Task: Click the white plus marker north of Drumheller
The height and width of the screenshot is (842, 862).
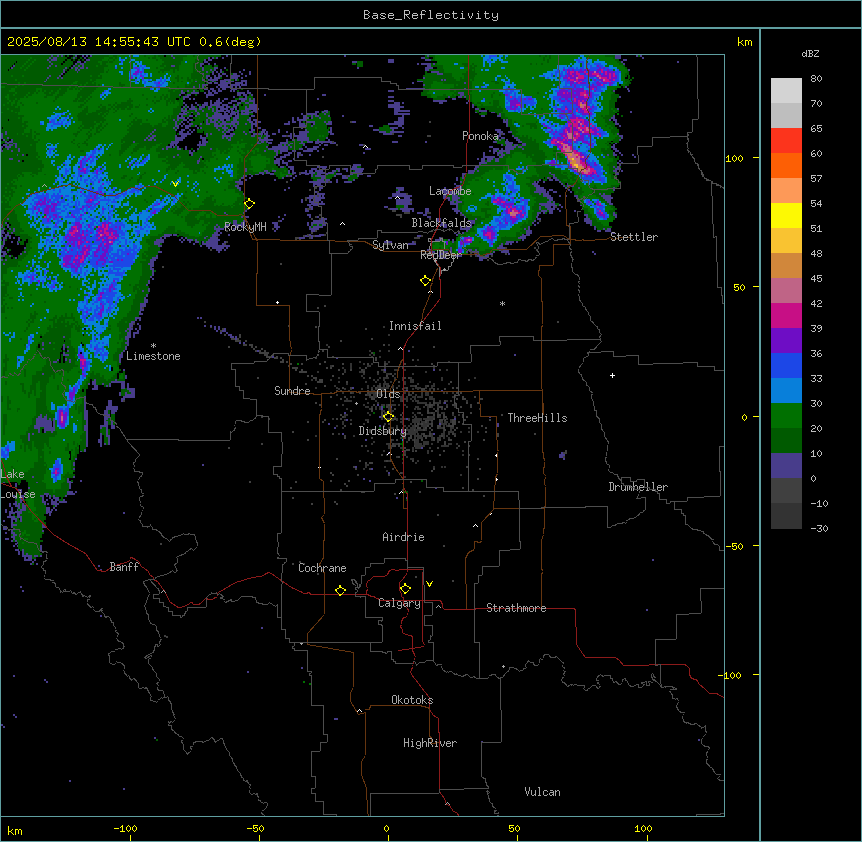Action: (x=612, y=375)
